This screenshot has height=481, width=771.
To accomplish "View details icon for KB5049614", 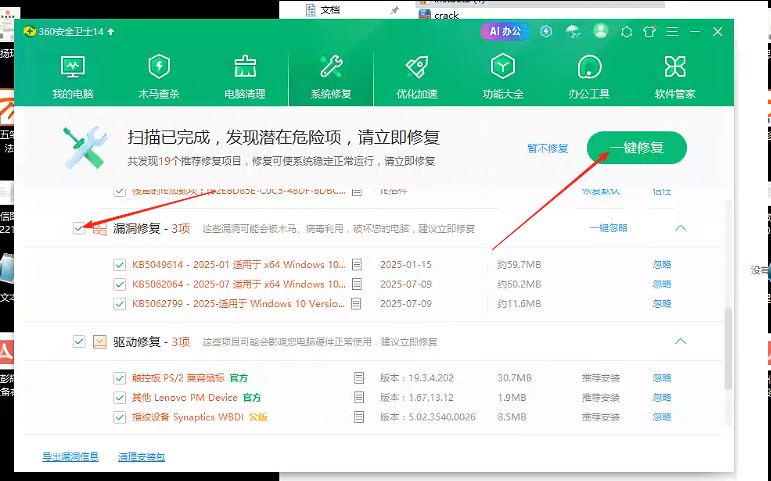I will (x=357, y=265).
